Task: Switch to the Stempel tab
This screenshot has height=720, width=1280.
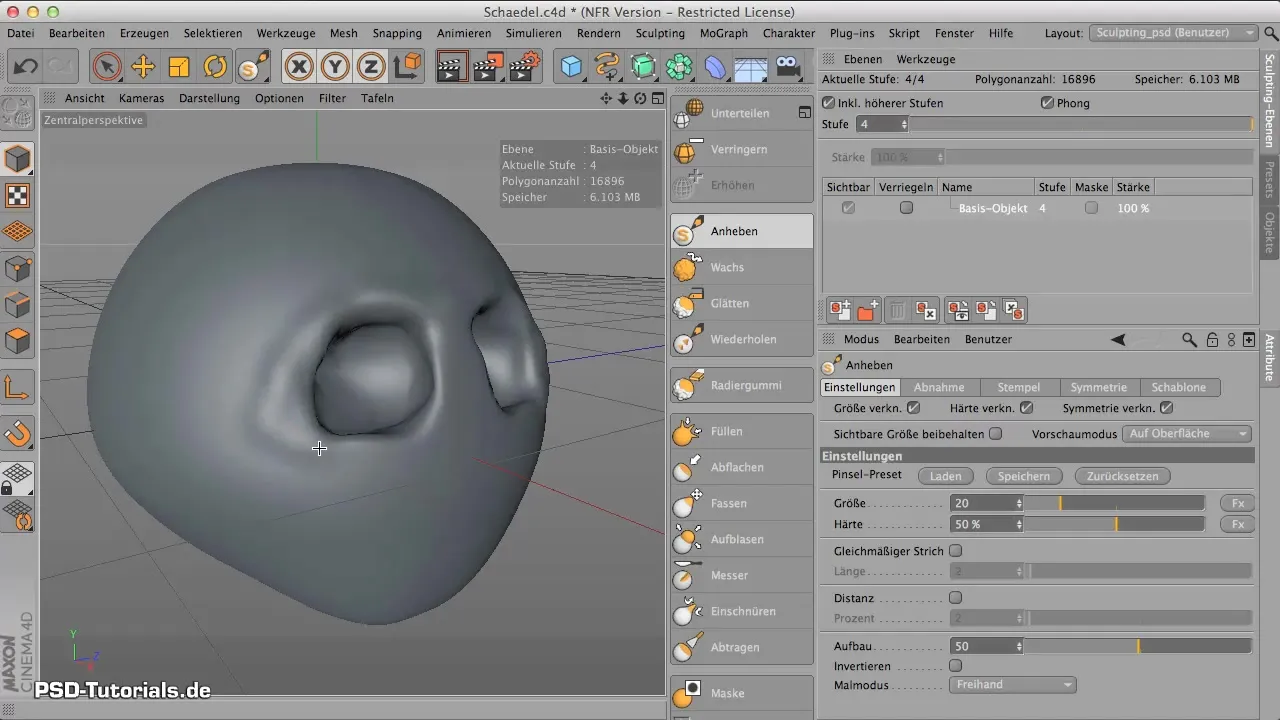Action: 1019,387
